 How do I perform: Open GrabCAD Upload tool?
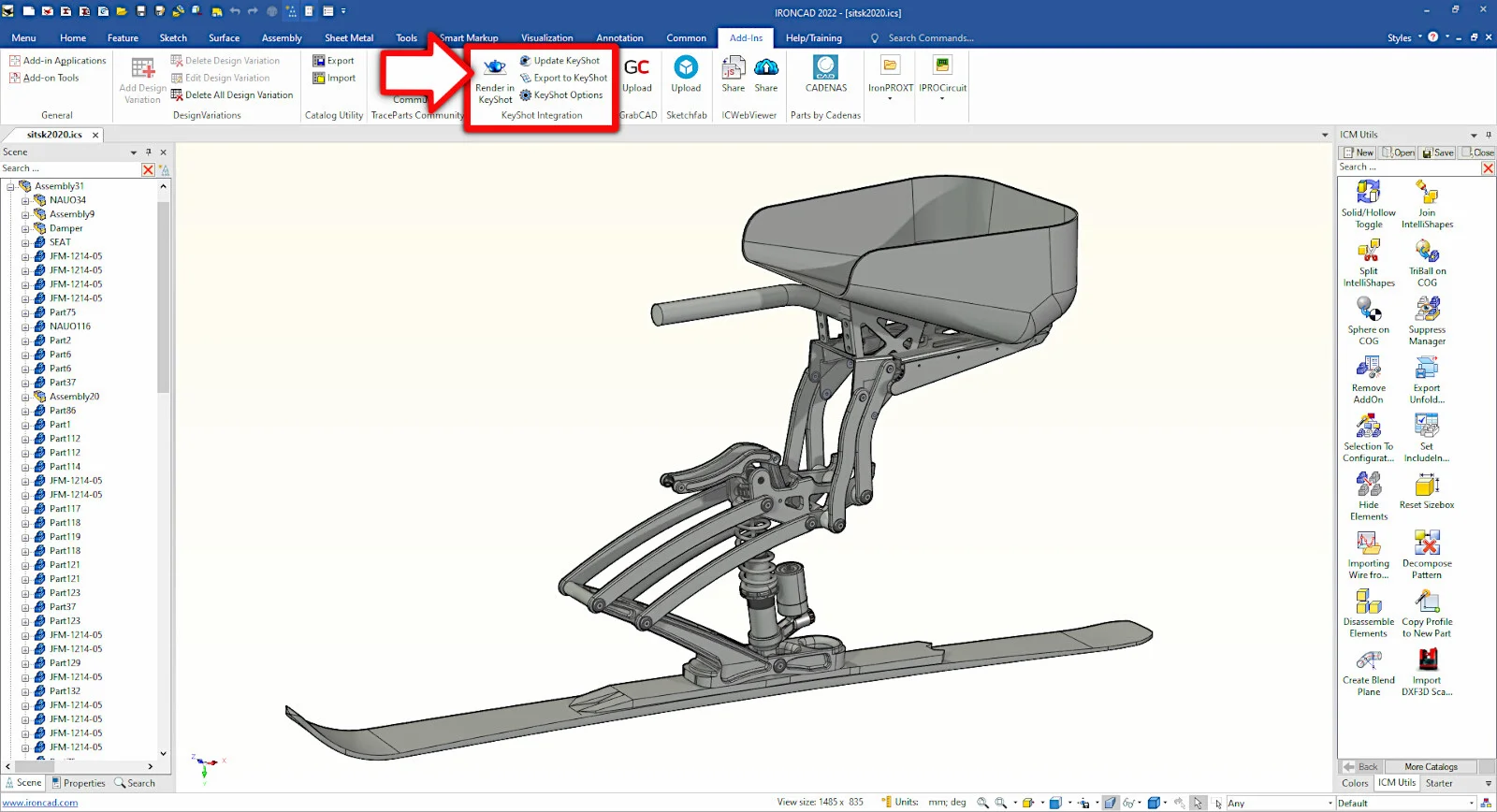(636, 70)
